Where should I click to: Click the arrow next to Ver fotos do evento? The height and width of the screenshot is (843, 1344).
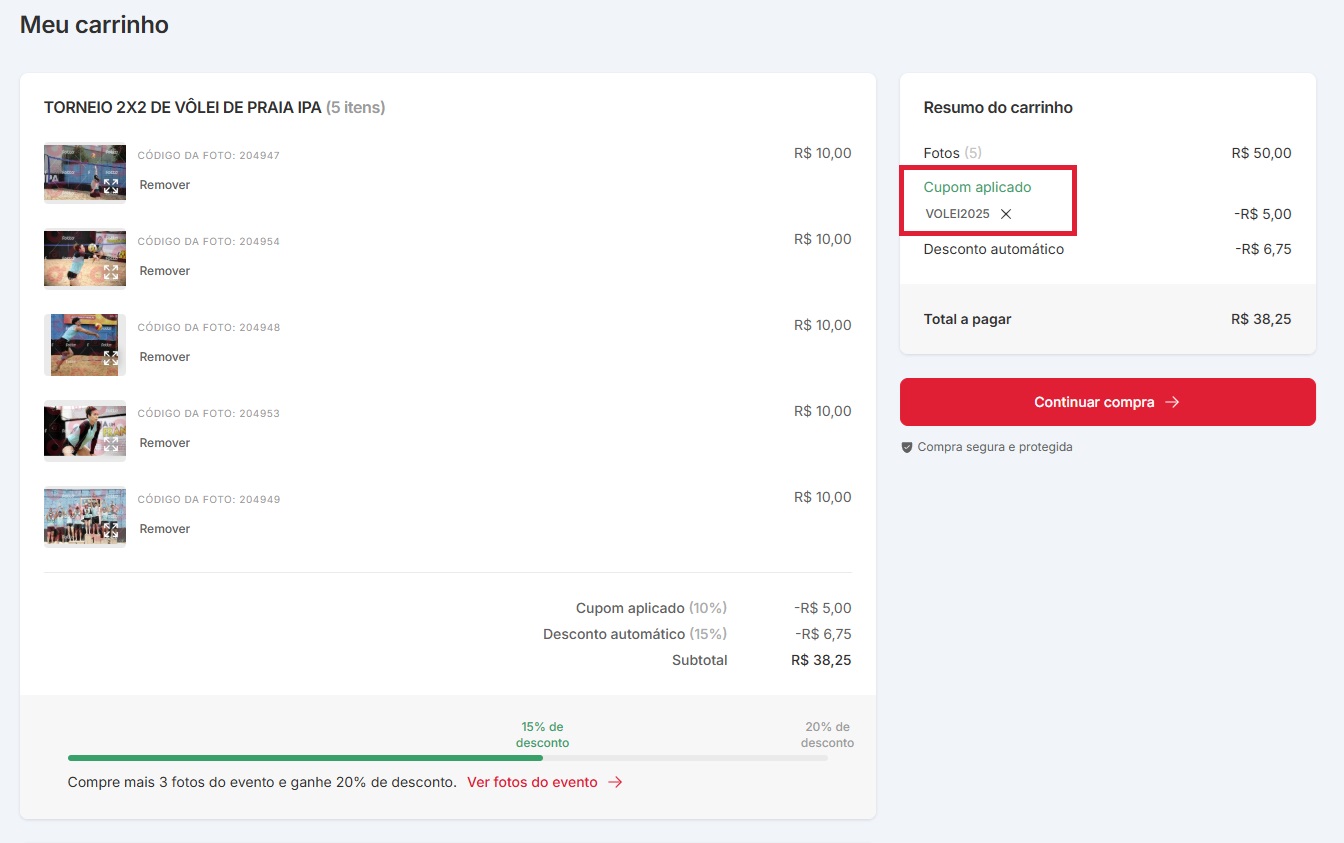pyautogui.click(x=615, y=782)
